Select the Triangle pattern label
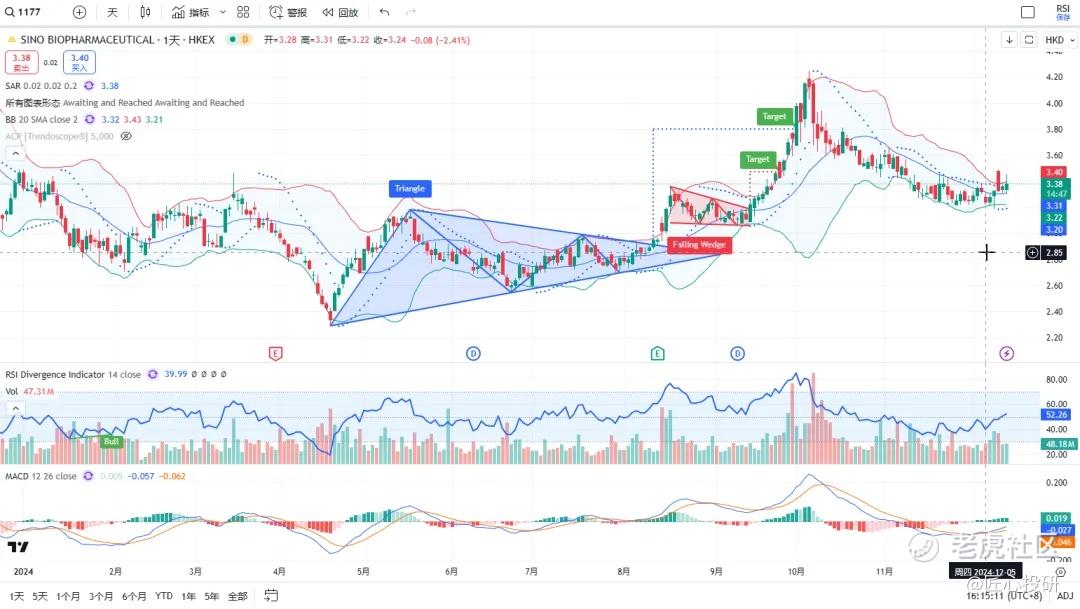Image resolution: width=1080 pixels, height=609 pixels. click(410, 188)
